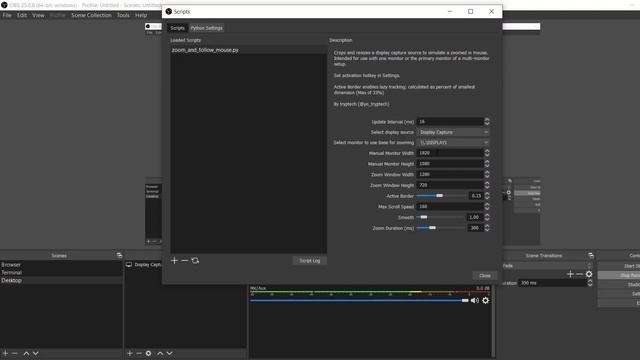Add a new source in the Sources dock

[x=130, y=353]
